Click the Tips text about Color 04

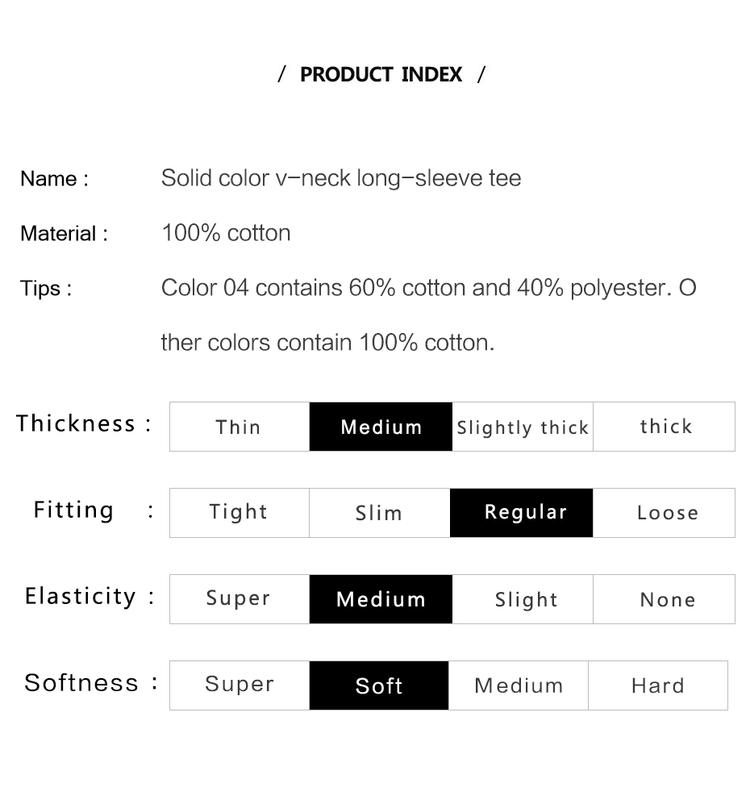[x=429, y=315]
